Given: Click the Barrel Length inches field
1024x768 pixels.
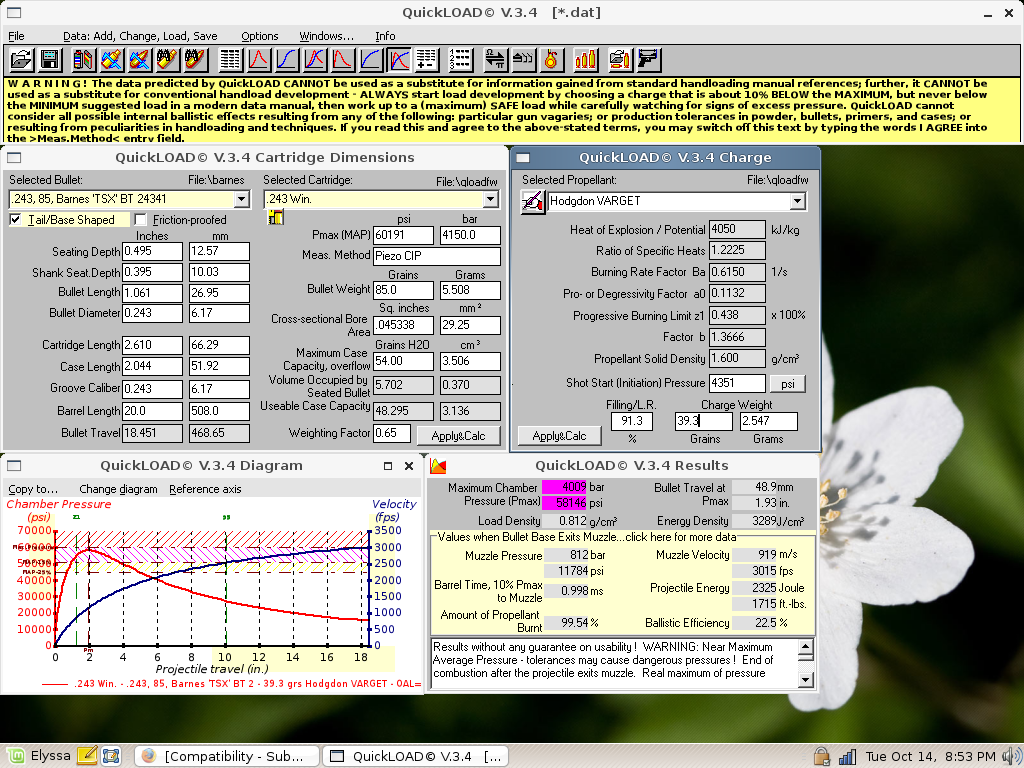Looking at the screenshot, I should 152,411.
